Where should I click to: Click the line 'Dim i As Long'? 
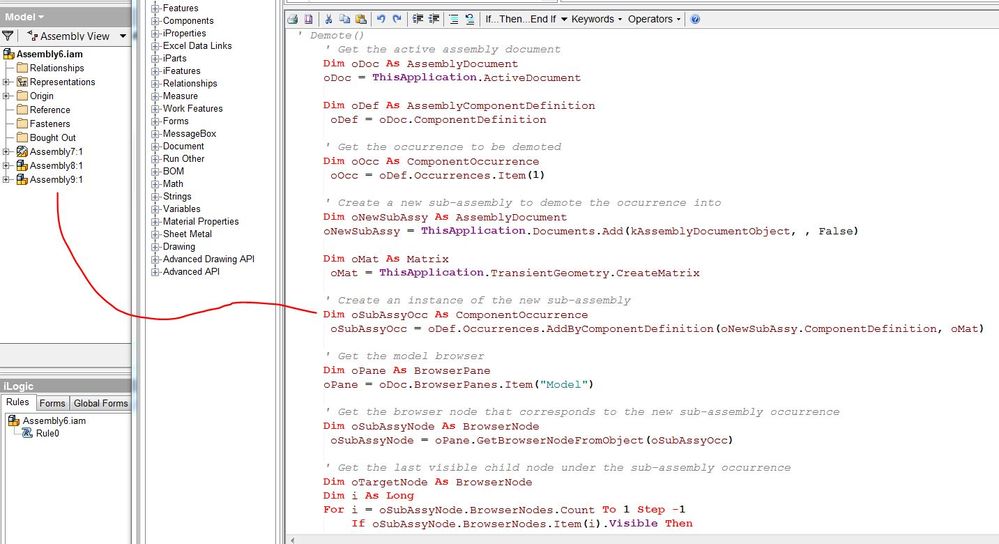point(368,496)
